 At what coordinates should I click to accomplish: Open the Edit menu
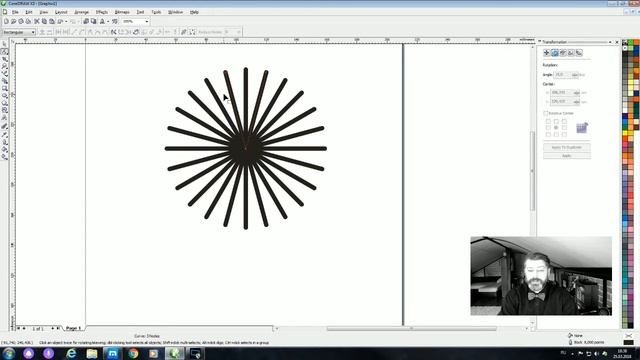pyautogui.click(x=29, y=12)
